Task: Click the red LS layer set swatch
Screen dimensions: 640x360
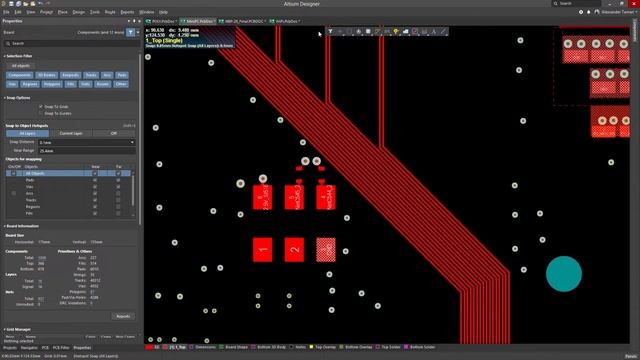Action: (149, 347)
